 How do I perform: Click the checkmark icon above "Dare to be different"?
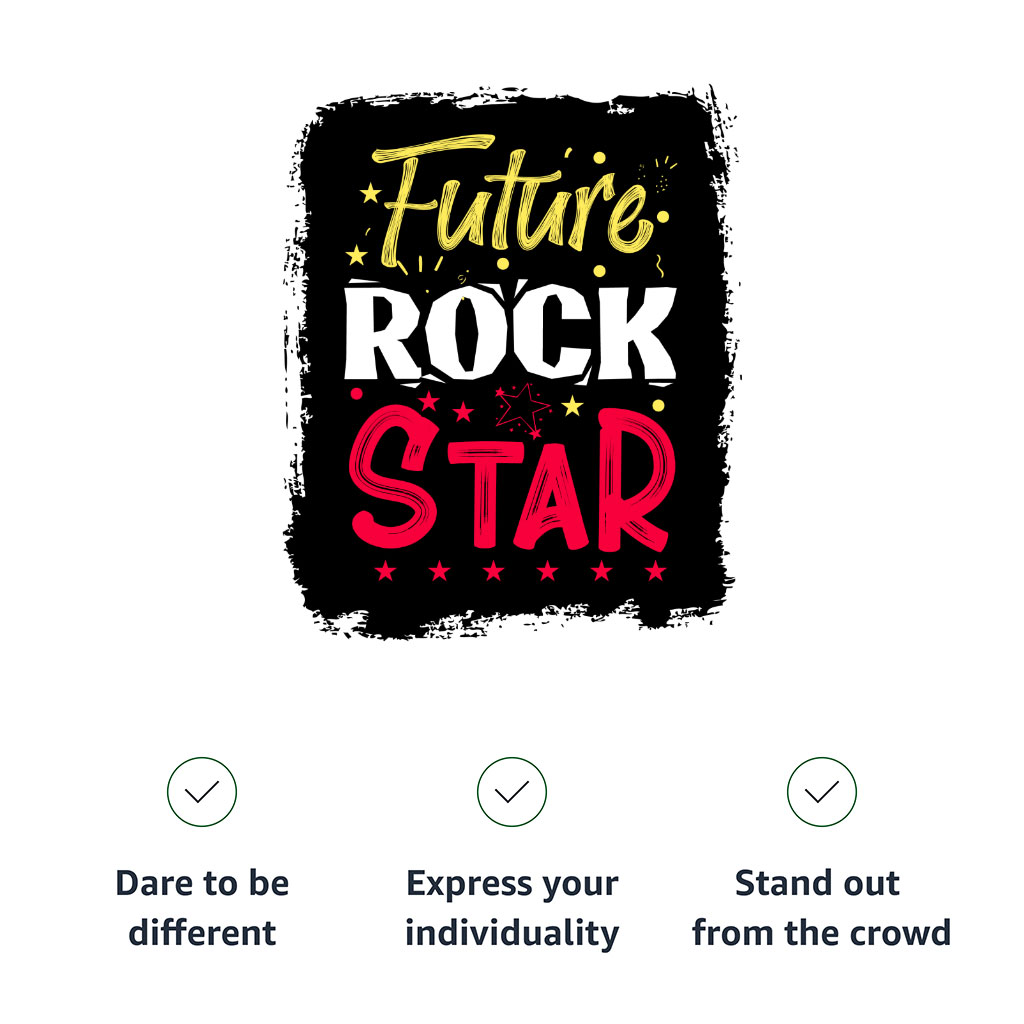(x=202, y=792)
